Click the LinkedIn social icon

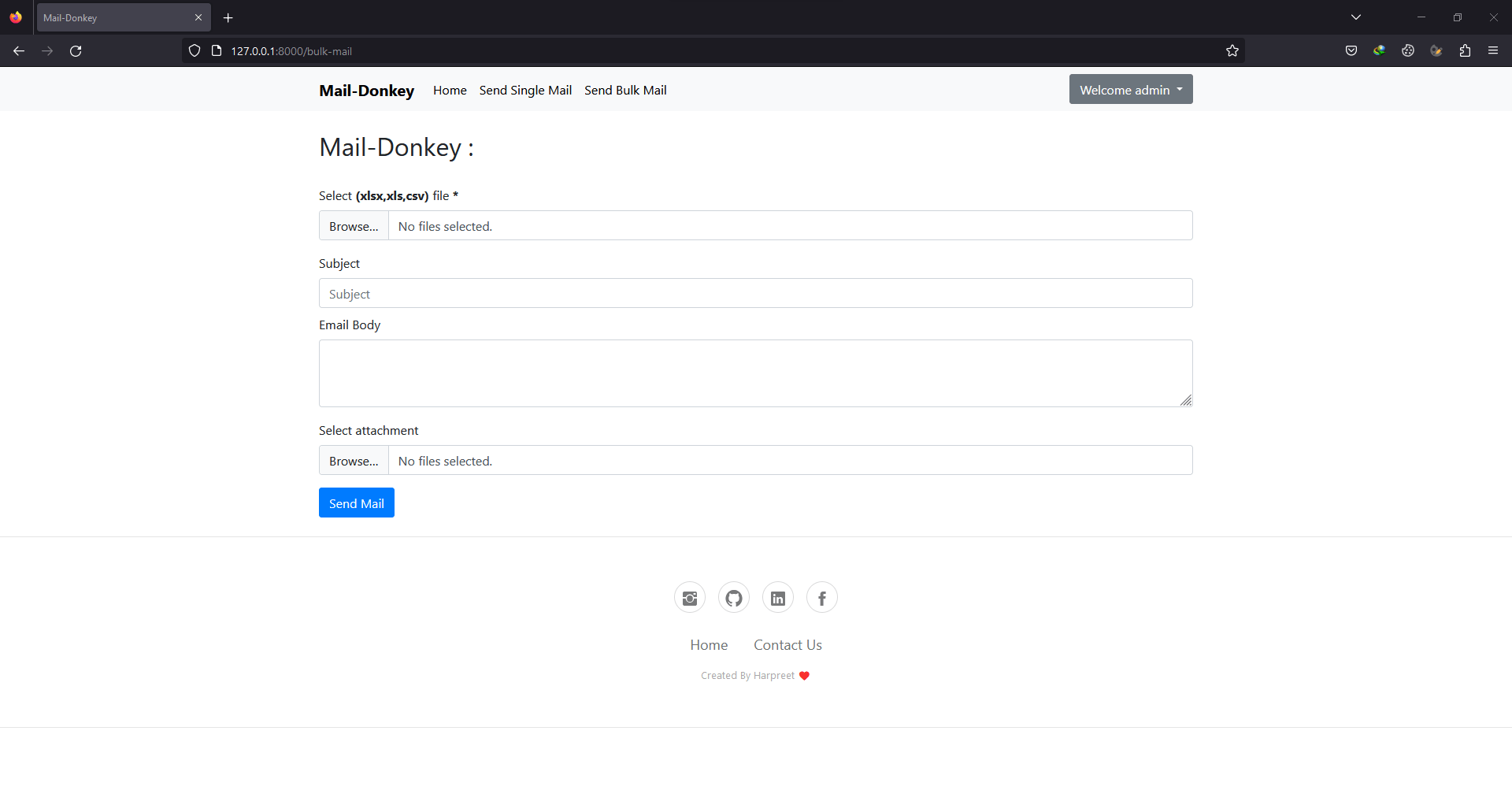coord(777,597)
